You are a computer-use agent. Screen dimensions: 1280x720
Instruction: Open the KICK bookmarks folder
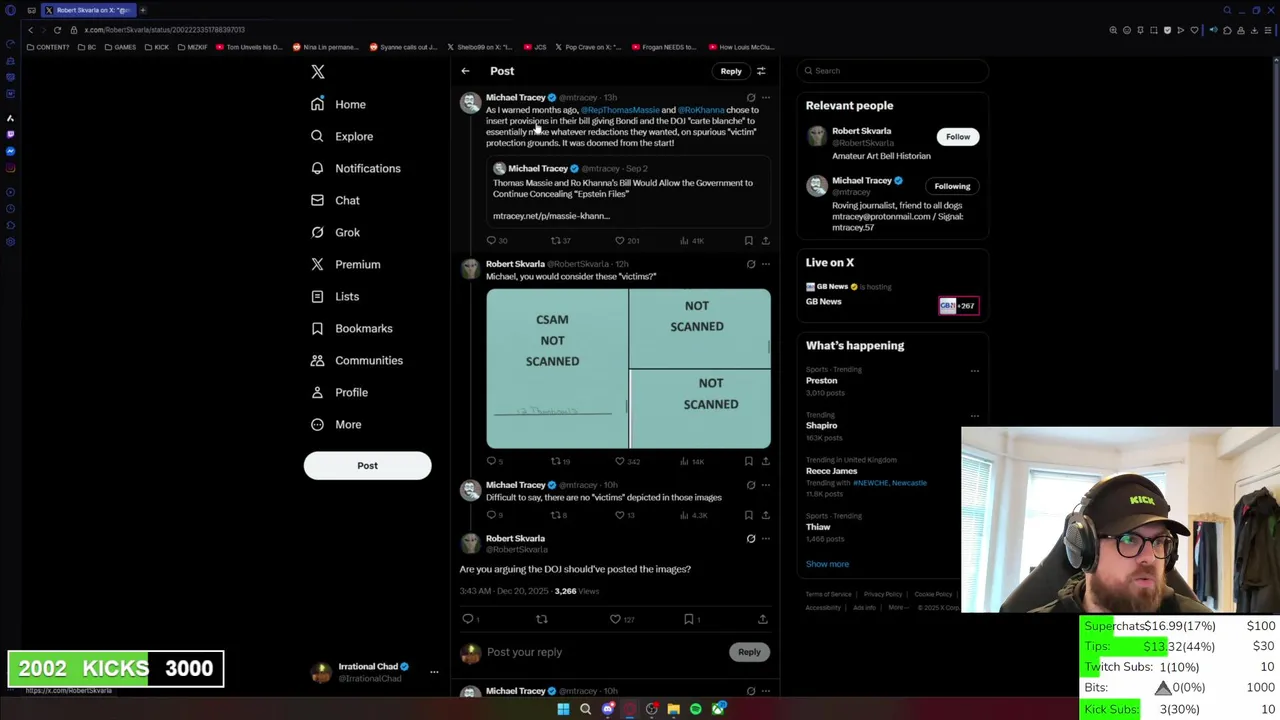[157, 47]
